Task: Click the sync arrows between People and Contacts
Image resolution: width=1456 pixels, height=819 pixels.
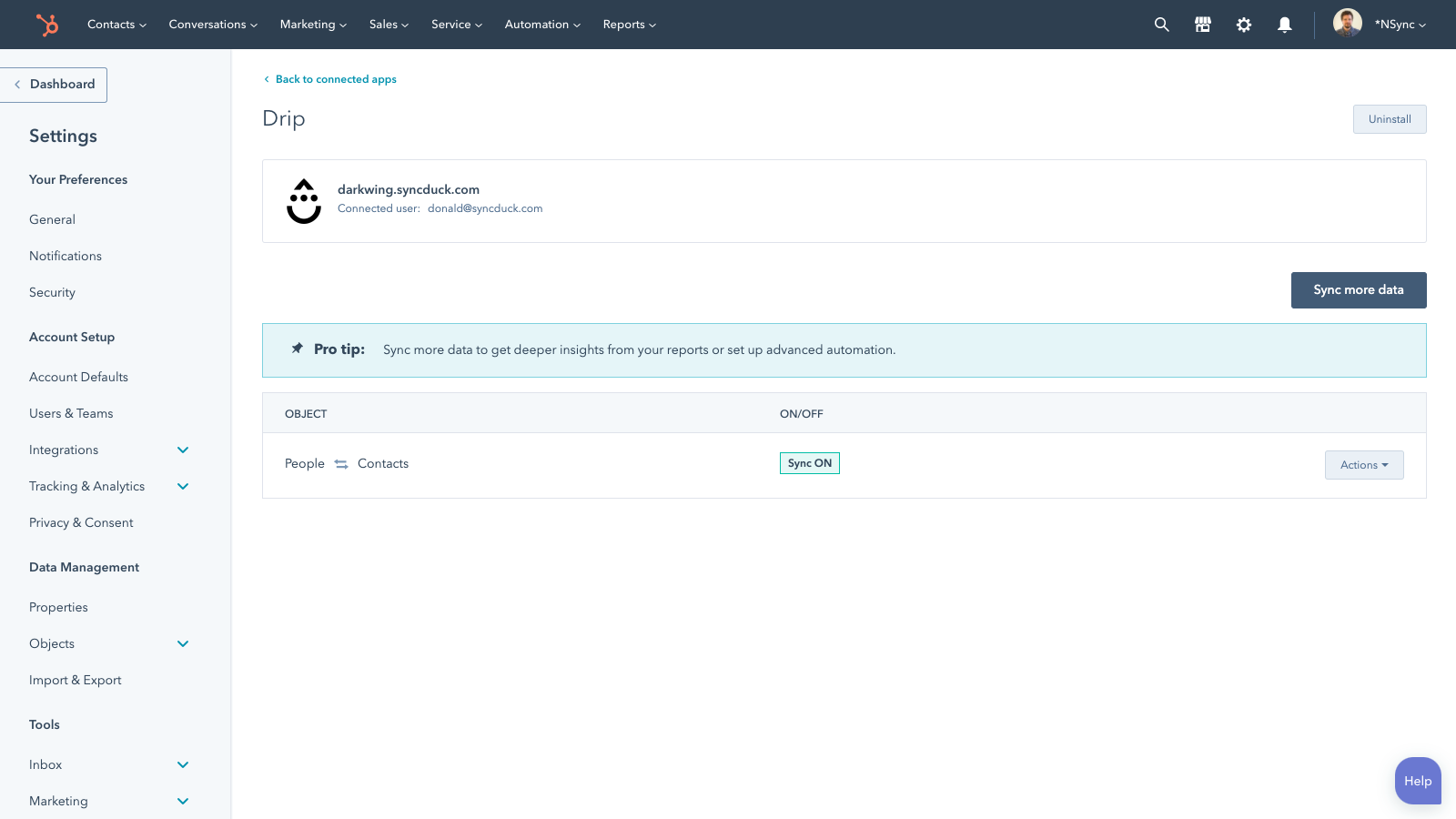Action: [341, 463]
